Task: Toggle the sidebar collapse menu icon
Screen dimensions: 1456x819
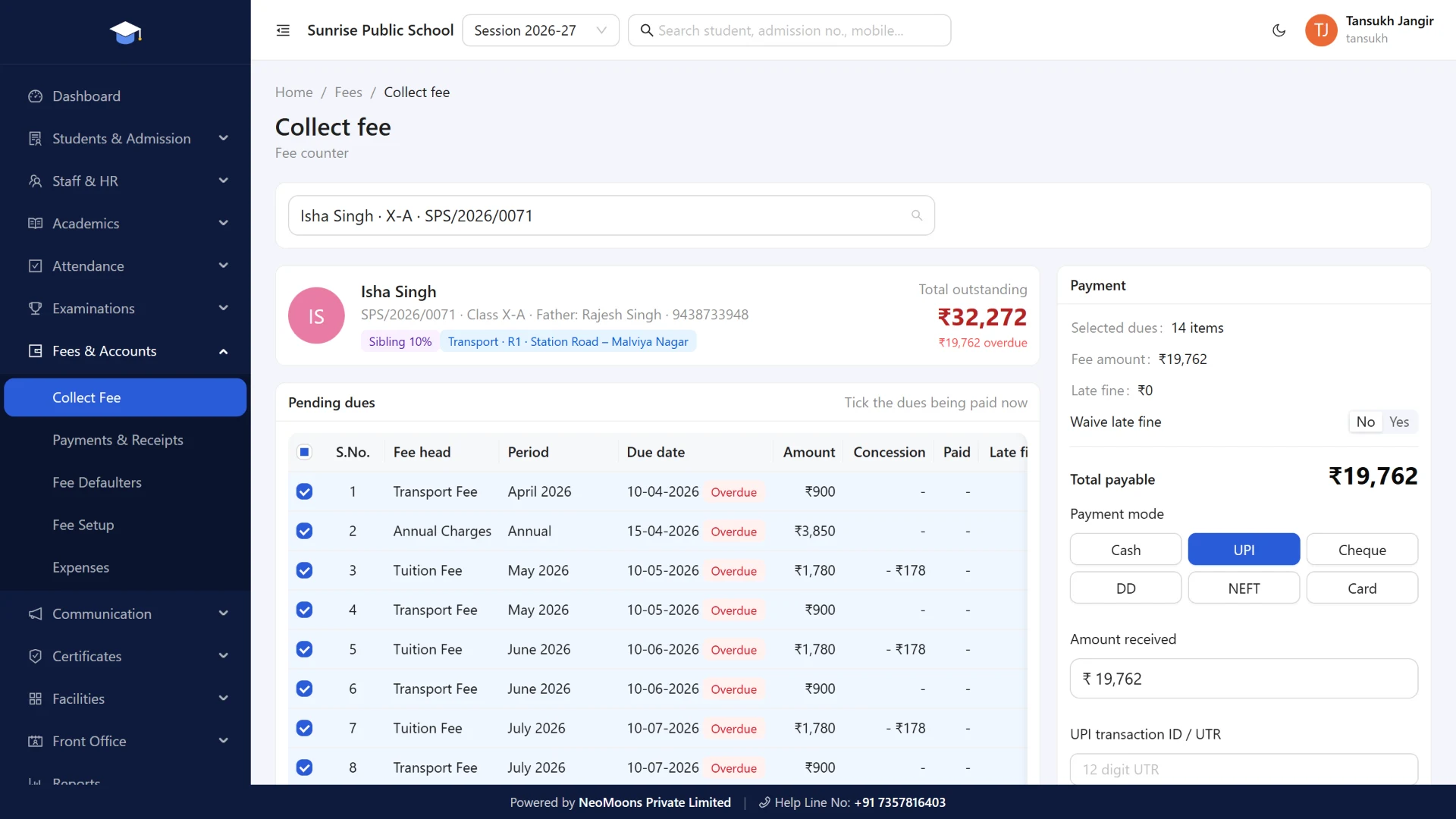Action: click(283, 30)
